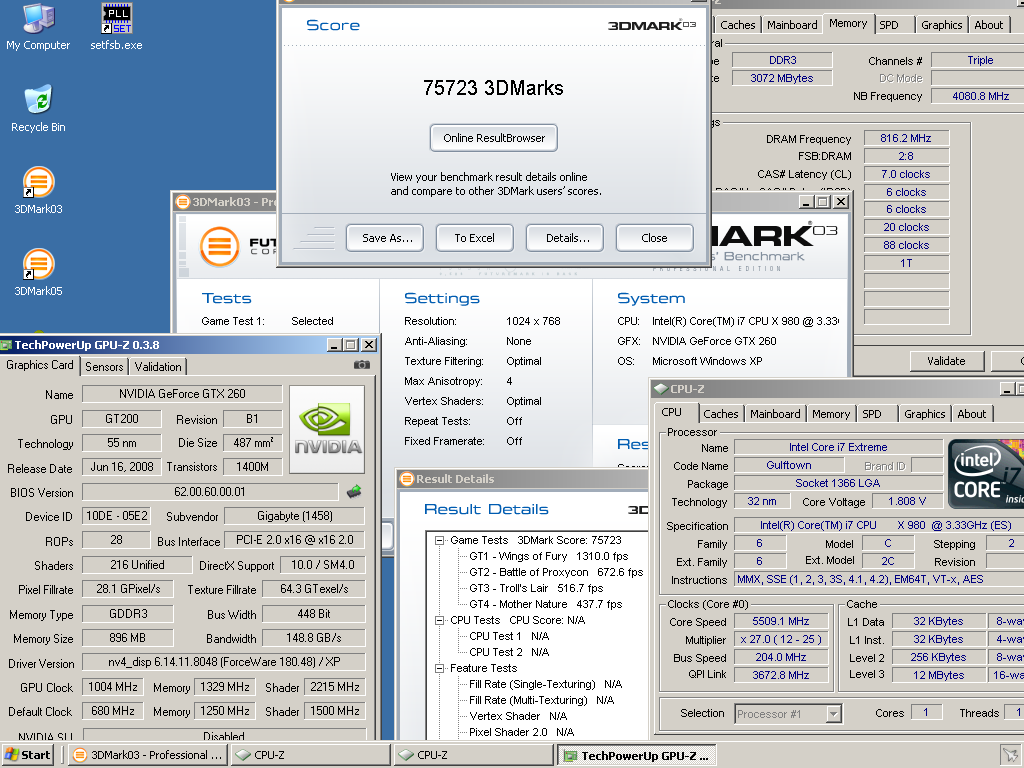The height and width of the screenshot is (768, 1024).
Task: Switch to the first CPU-Z taskbar button
Action: coord(310,755)
